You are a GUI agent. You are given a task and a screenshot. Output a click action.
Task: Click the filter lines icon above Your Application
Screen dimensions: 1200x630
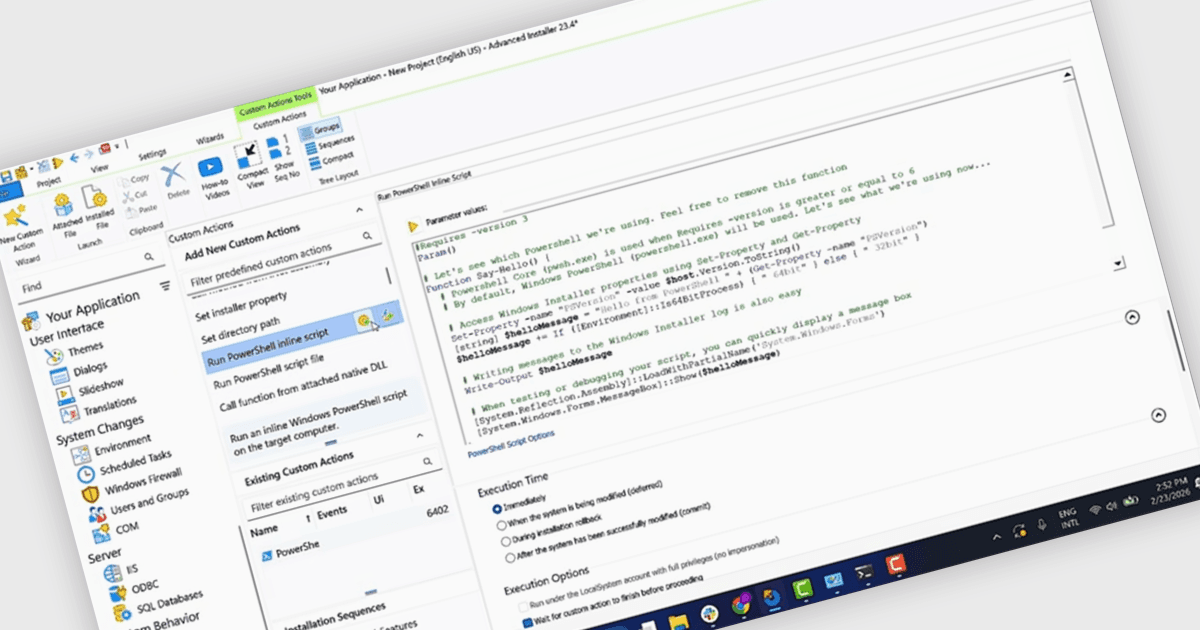click(x=165, y=286)
